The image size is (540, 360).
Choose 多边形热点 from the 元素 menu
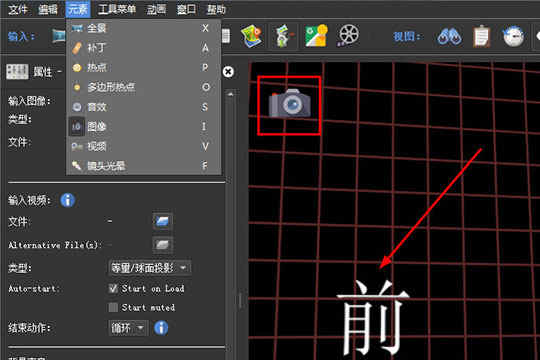(143, 87)
